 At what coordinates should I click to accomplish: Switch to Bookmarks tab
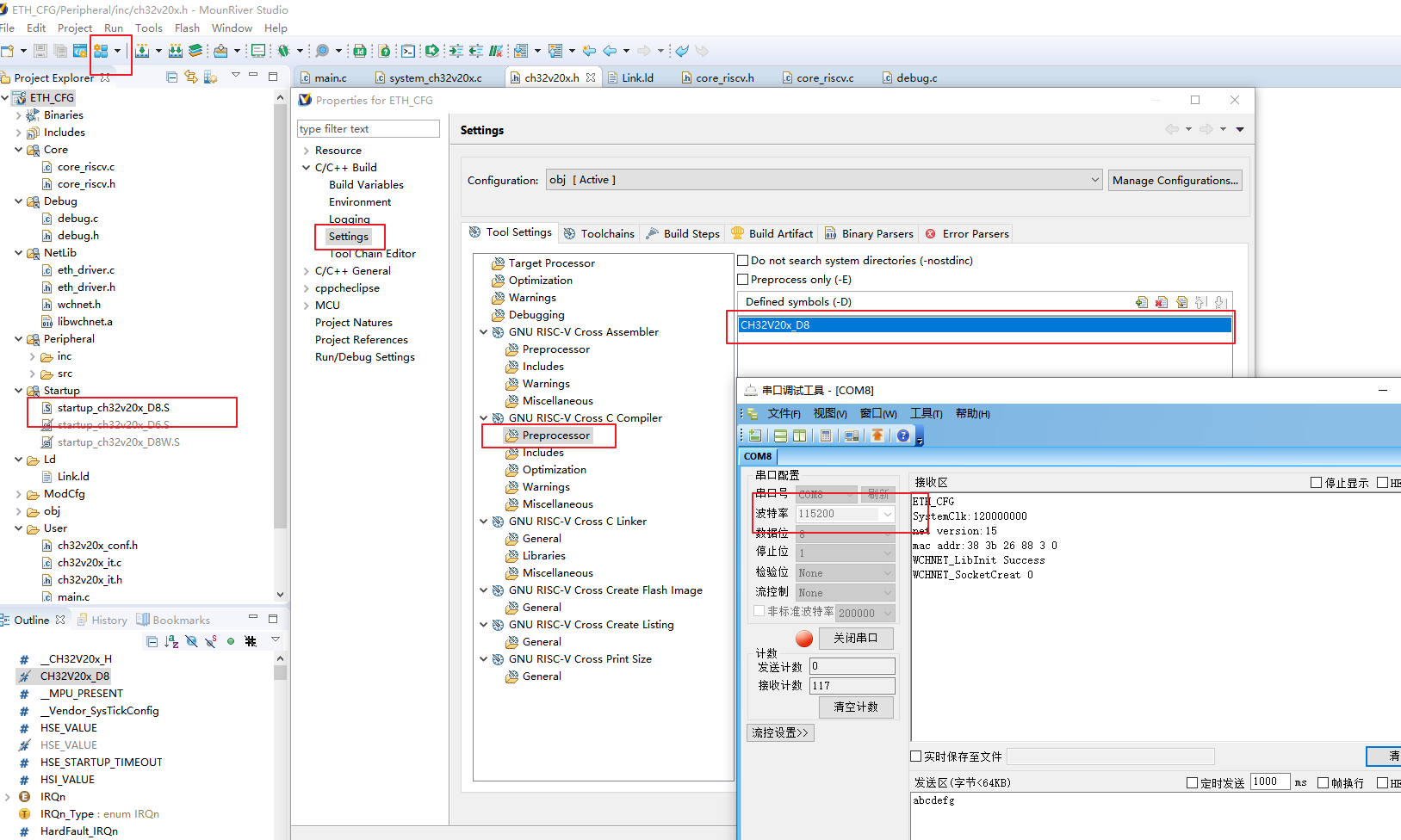[174, 620]
